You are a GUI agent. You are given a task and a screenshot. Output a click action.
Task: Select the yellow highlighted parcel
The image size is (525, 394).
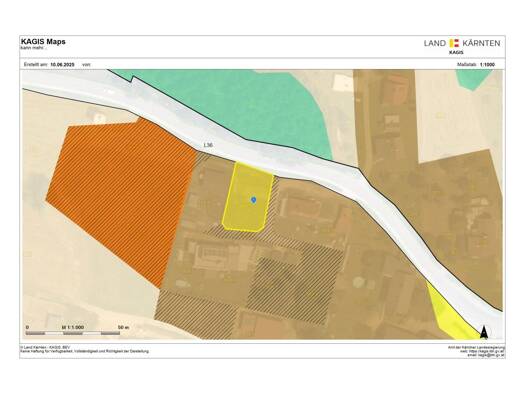tap(248, 196)
